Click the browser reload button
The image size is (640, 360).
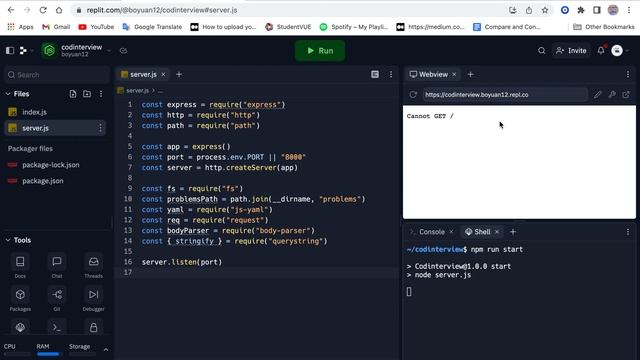coord(43,10)
